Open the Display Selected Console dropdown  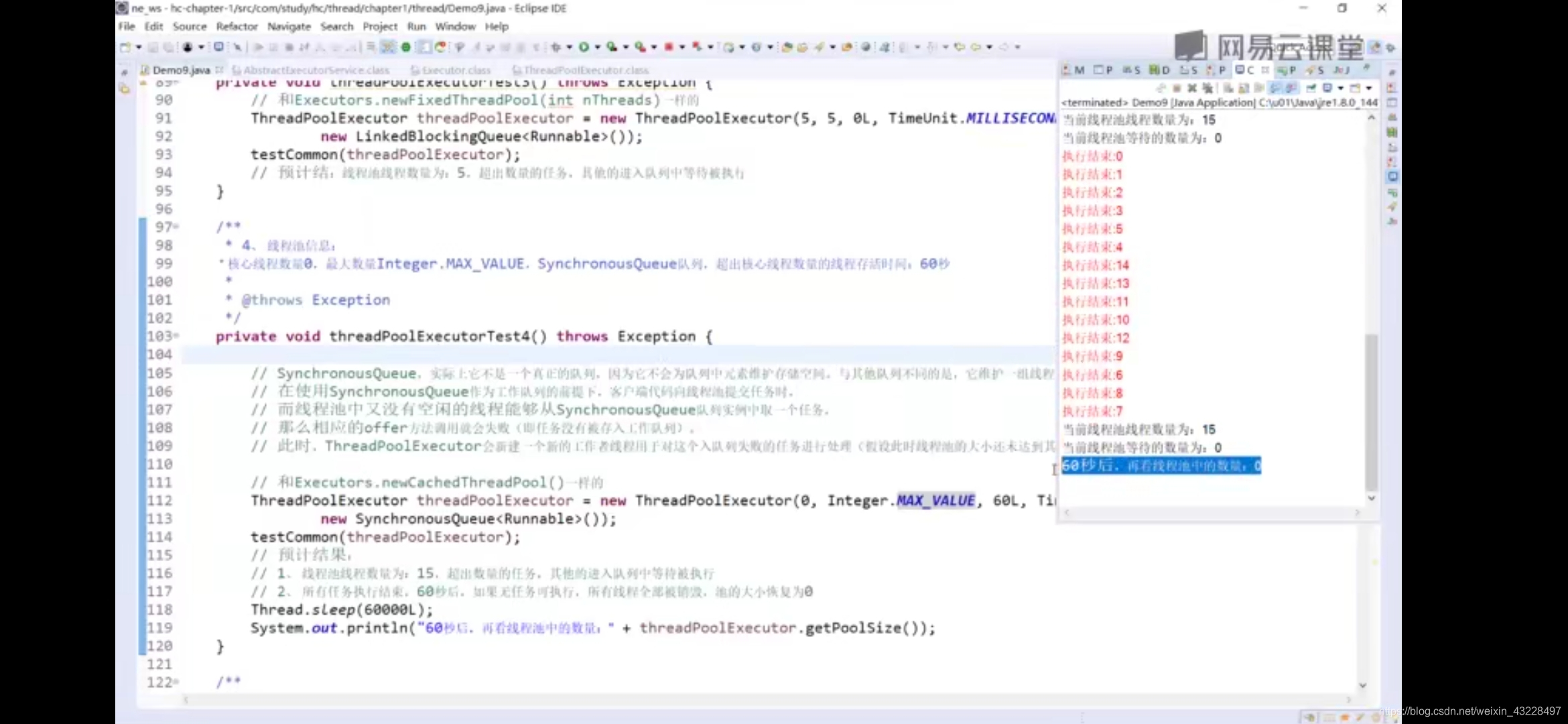coord(1340,88)
